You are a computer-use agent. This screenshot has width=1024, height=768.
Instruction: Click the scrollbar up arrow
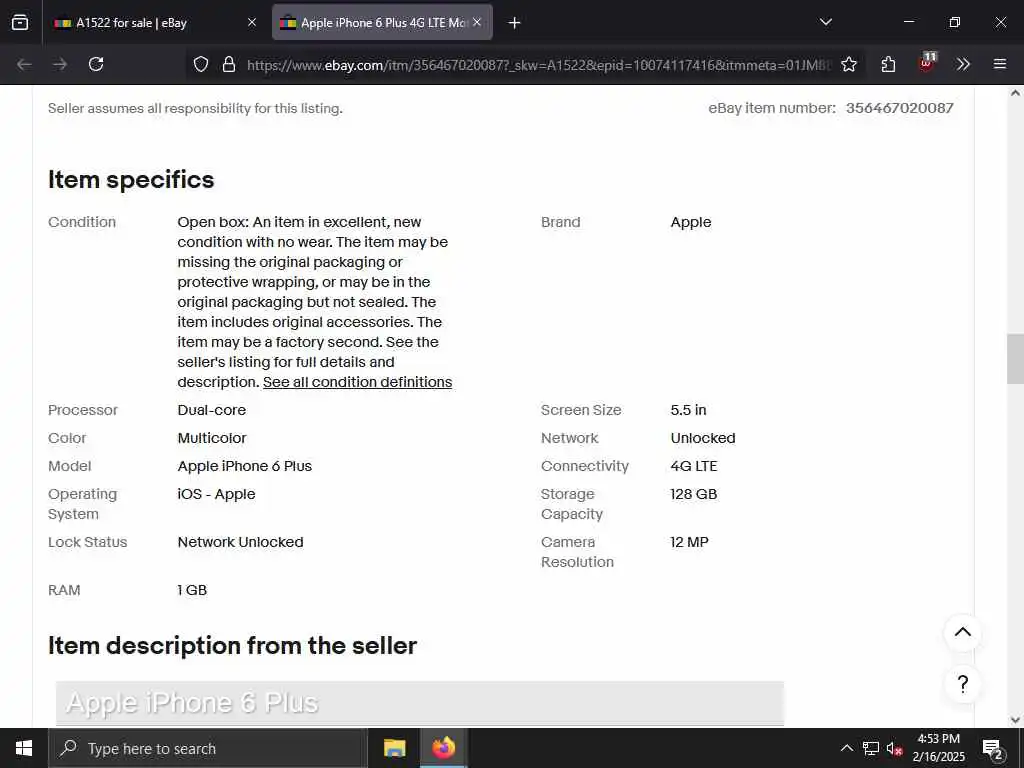(1015, 93)
